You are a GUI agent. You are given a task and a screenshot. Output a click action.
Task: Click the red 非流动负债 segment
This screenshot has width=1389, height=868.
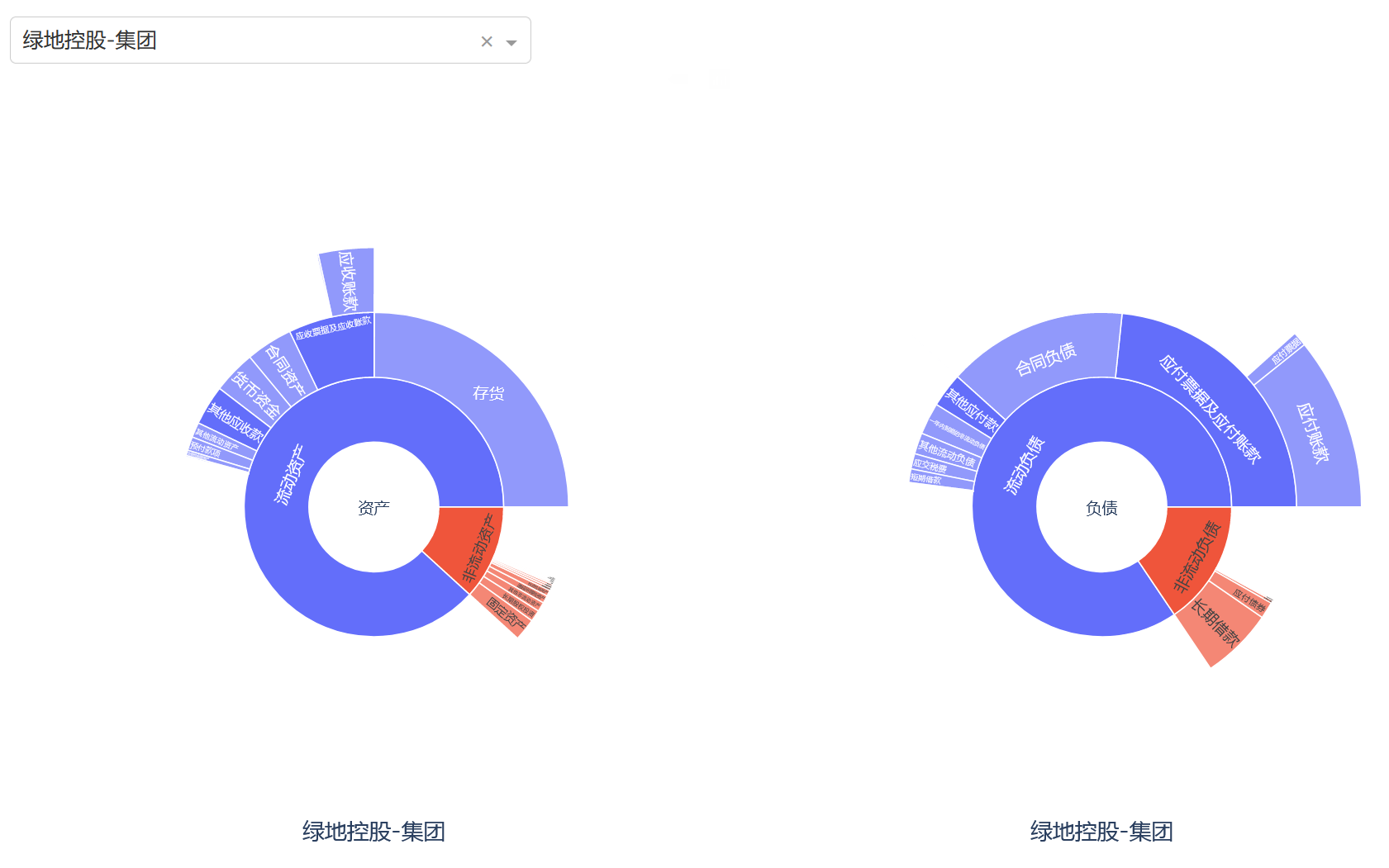(x=1194, y=556)
